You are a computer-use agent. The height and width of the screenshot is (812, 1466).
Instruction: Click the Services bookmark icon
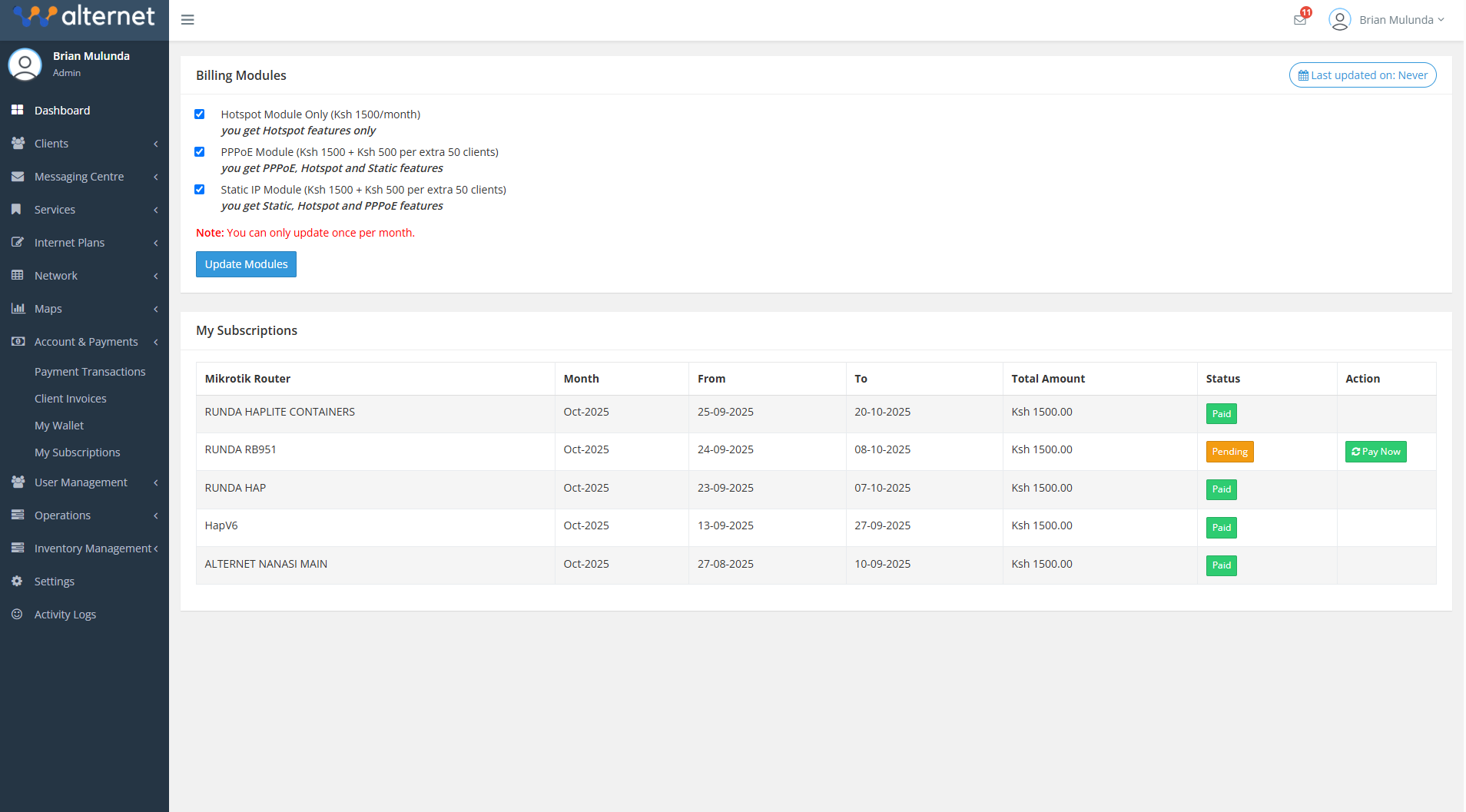(18, 209)
